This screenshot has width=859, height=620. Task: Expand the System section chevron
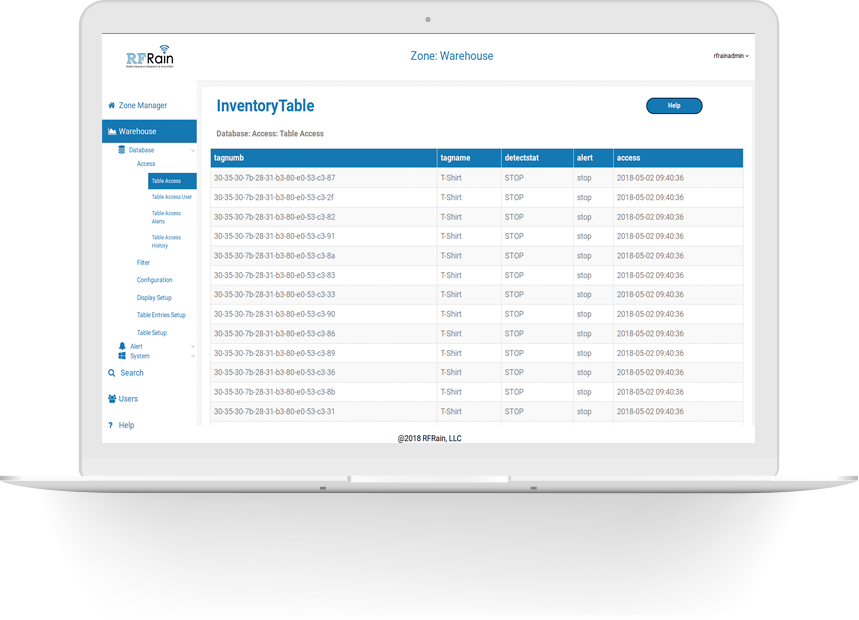(x=193, y=356)
